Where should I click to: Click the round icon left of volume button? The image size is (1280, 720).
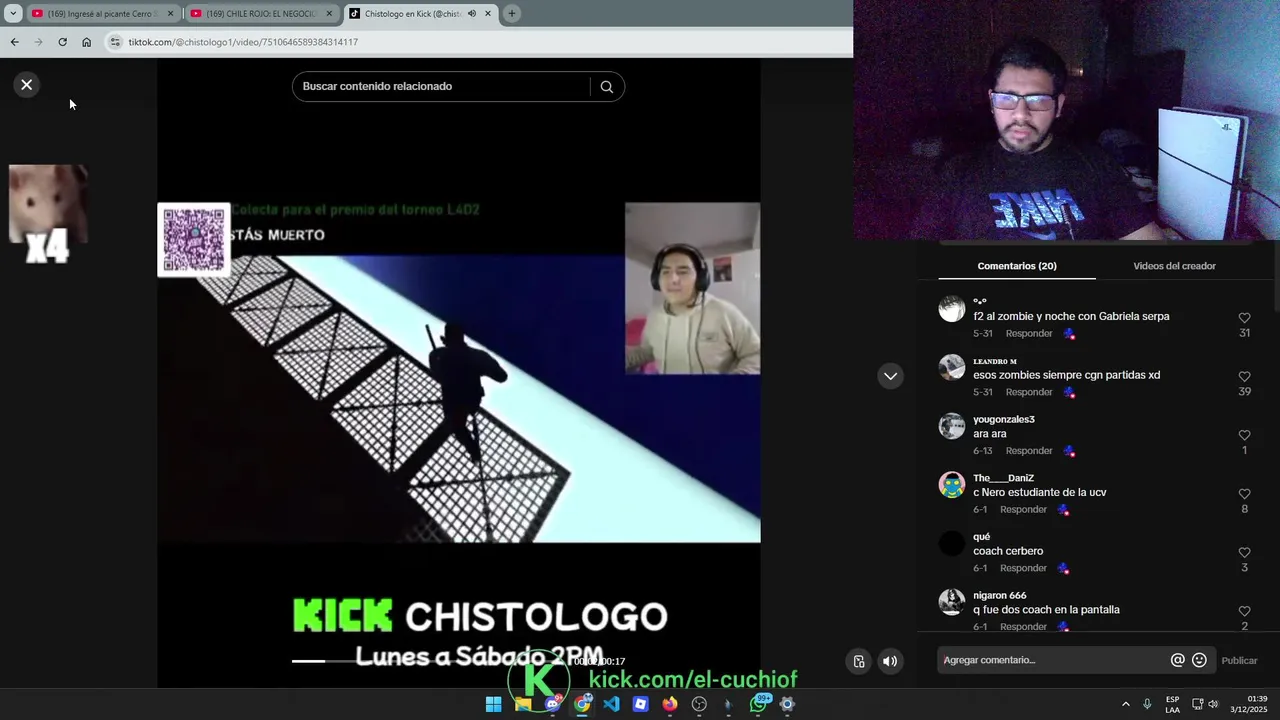tap(859, 661)
